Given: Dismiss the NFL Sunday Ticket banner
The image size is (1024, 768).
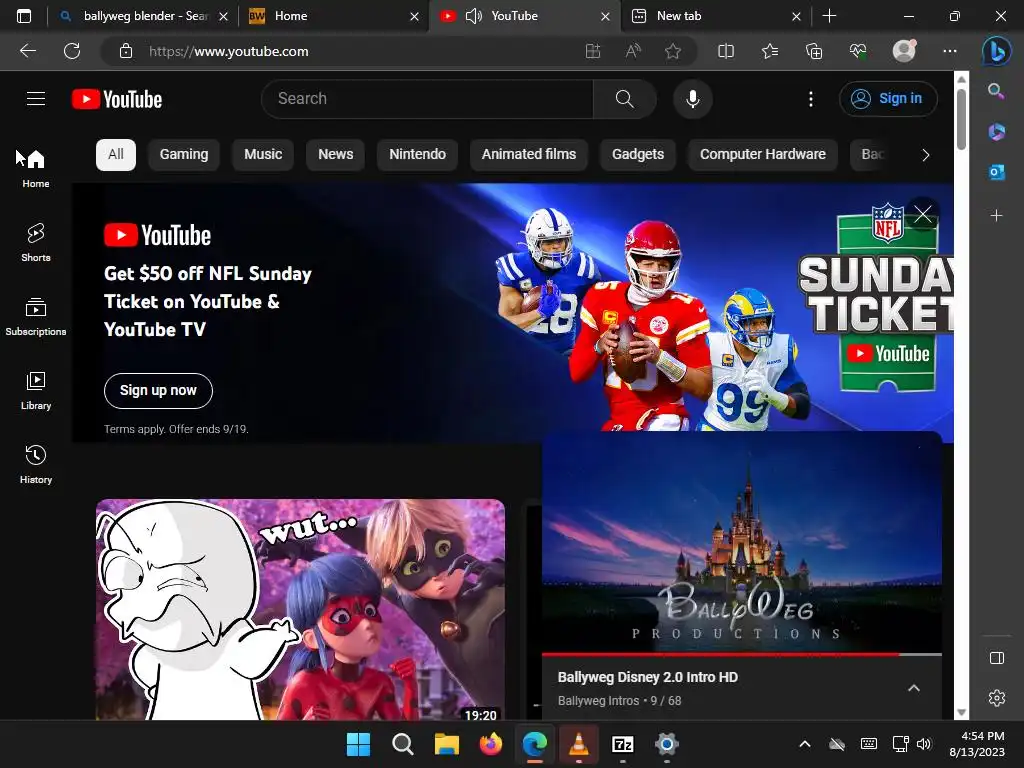Looking at the screenshot, I should (x=923, y=214).
